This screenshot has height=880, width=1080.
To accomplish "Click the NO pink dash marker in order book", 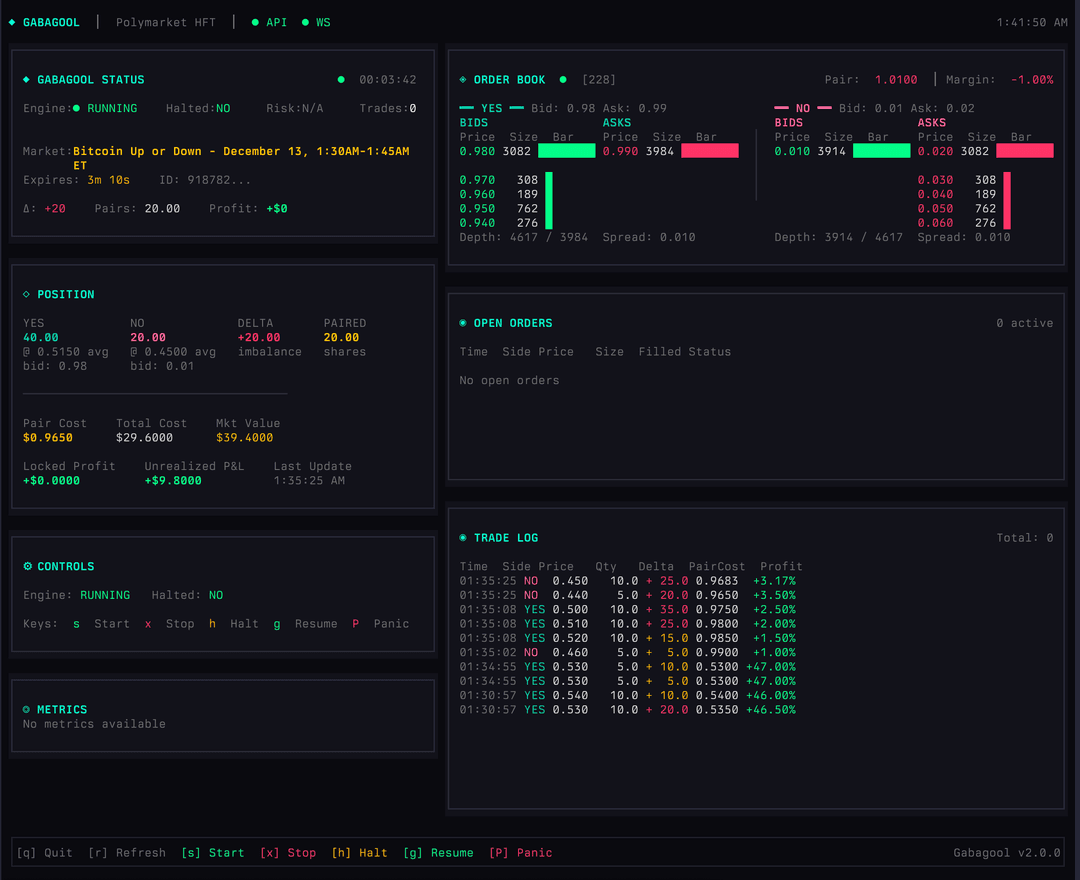I will 781,108.
